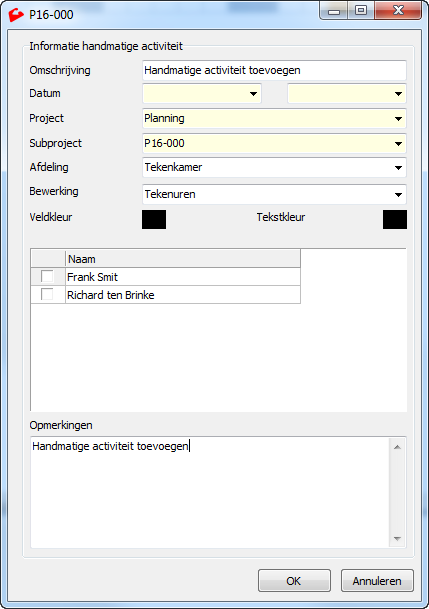
Task: Cancel with the Annuleren button
Action: 377,581
